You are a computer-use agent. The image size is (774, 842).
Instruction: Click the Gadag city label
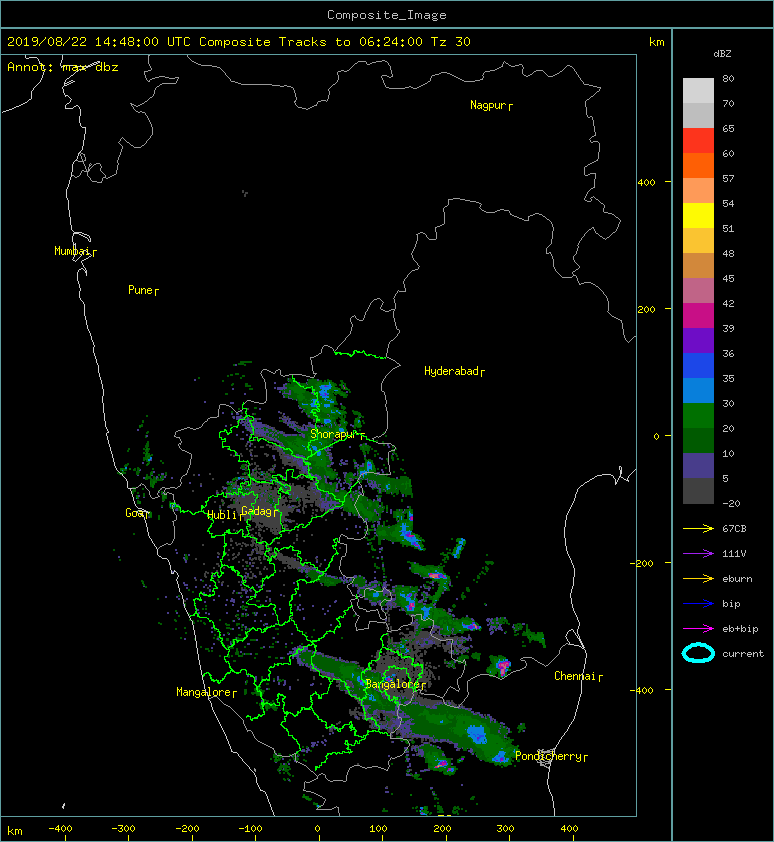tap(257, 511)
